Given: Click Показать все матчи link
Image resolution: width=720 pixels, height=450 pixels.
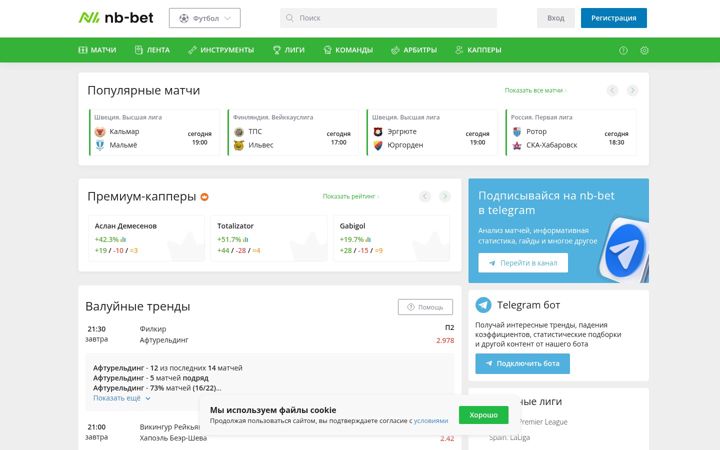Looking at the screenshot, I should point(535,90).
